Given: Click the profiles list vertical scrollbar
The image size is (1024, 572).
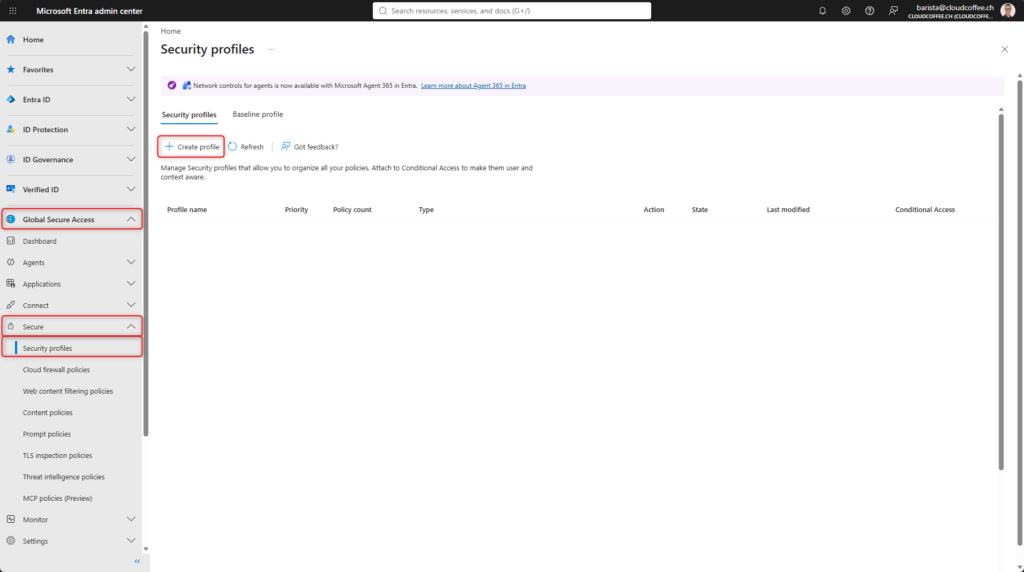Looking at the screenshot, I should click(1000, 292).
